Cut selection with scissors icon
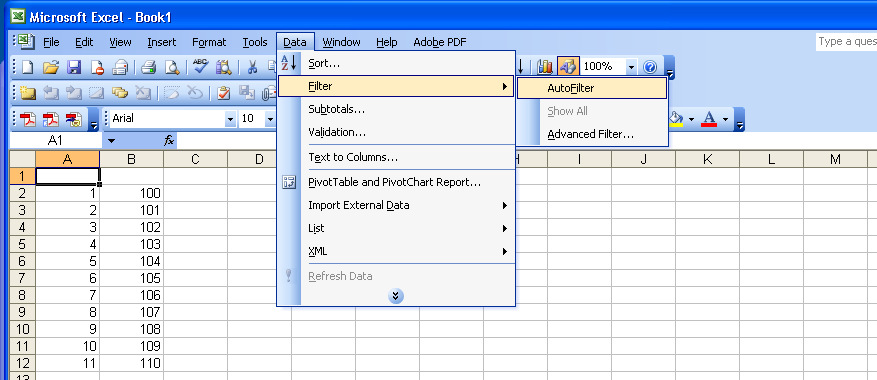 pos(252,67)
